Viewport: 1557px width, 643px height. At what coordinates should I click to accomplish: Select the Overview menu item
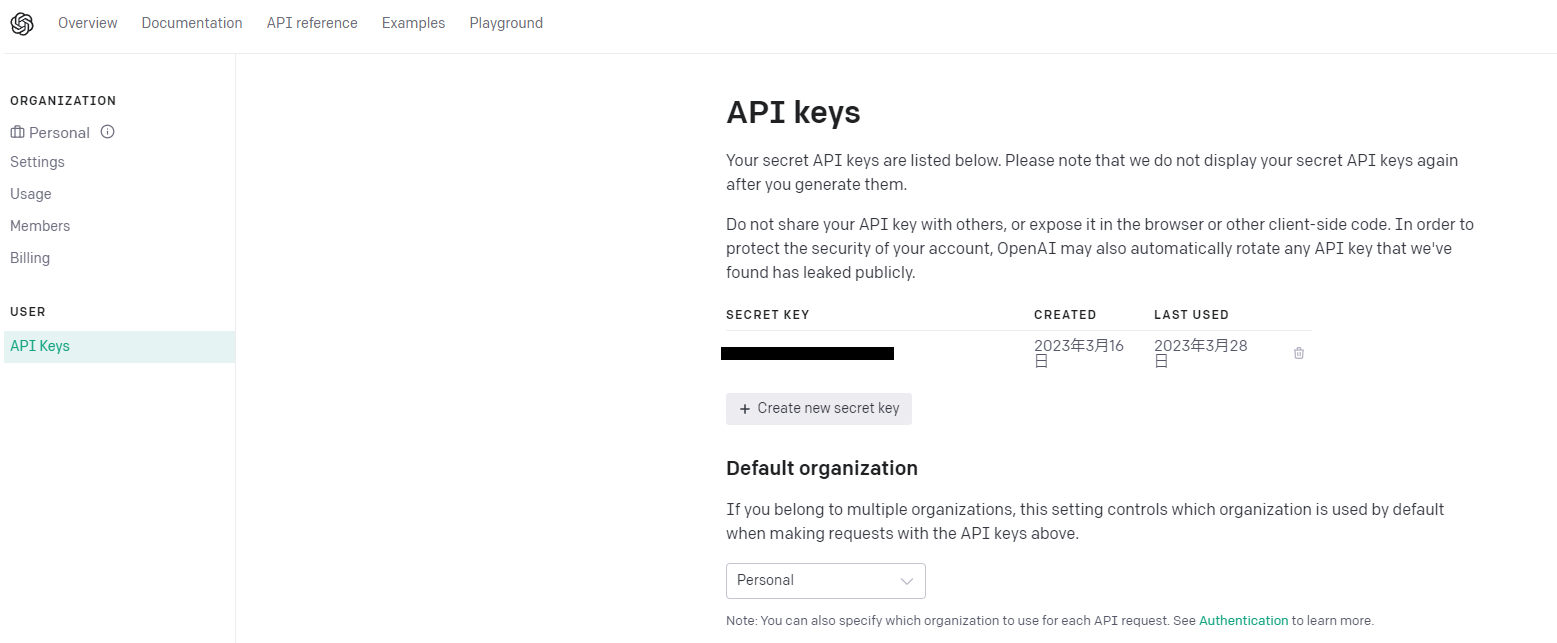87,22
